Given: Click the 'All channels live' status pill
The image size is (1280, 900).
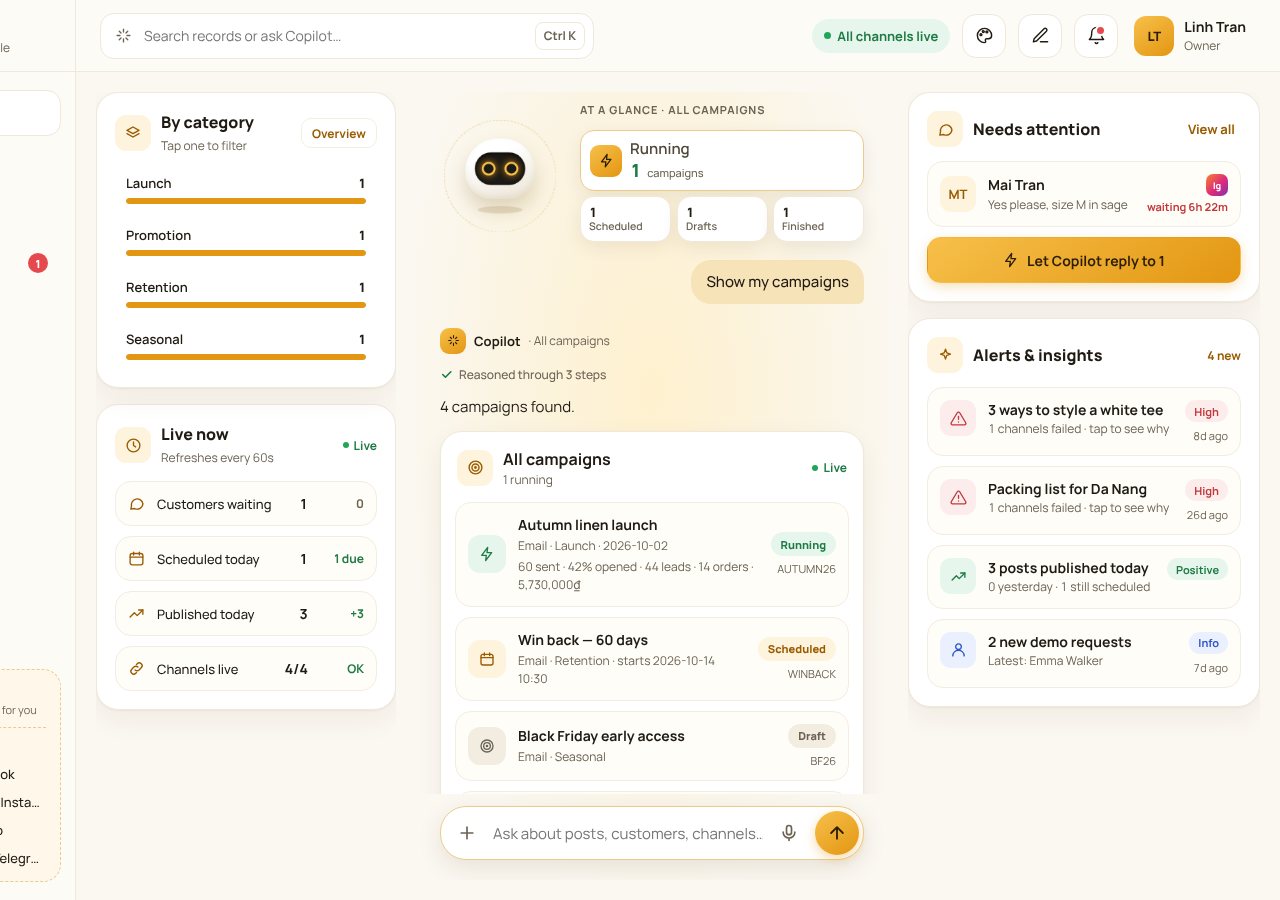Looking at the screenshot, I should tap(881, 36).
